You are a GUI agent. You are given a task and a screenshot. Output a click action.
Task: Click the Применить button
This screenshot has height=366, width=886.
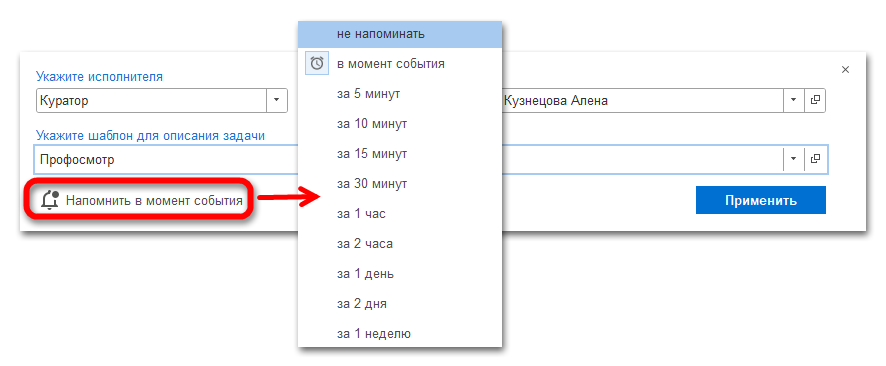tap(761, 201)
